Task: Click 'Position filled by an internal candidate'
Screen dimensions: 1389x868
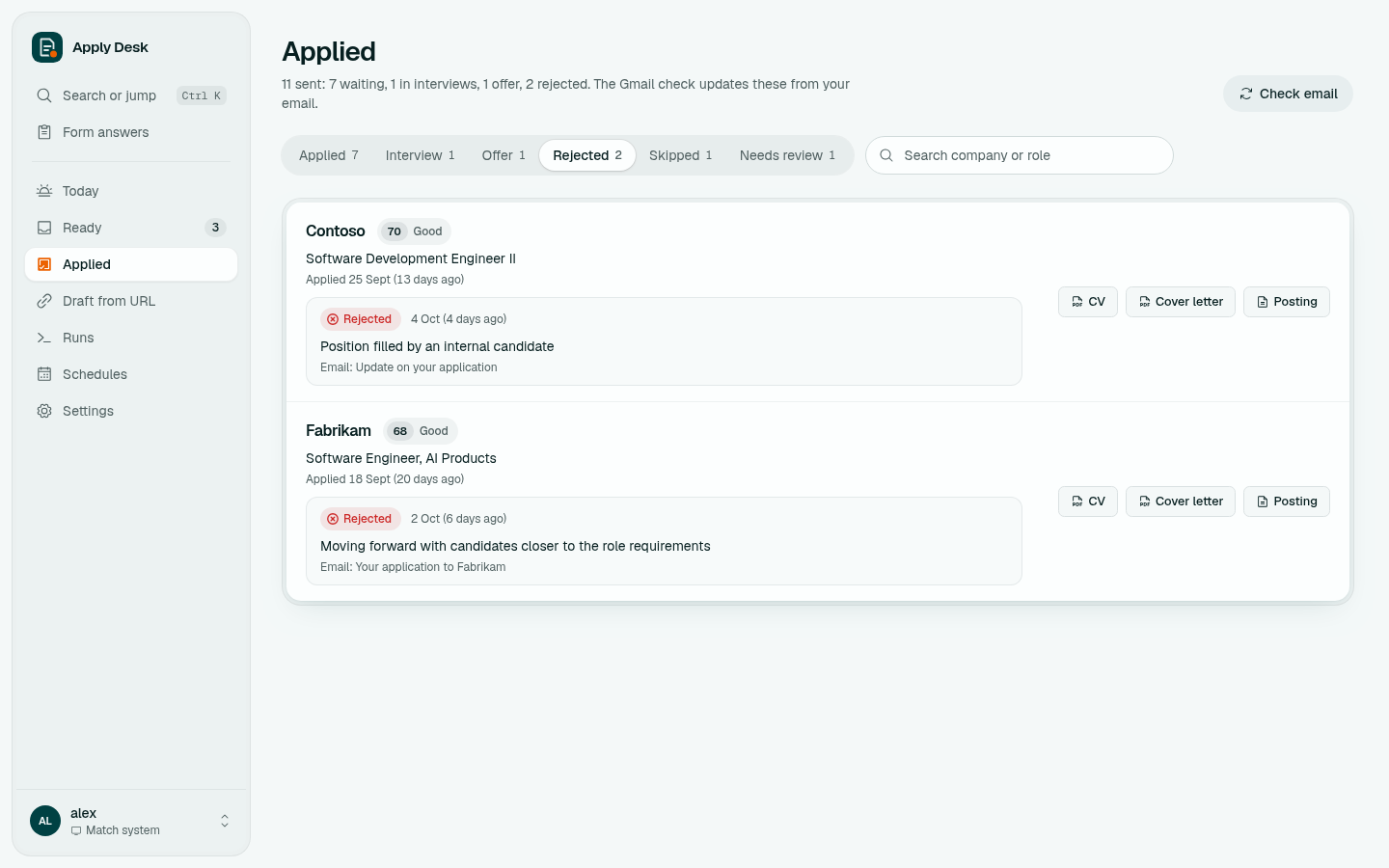Action: pos(437,346)
